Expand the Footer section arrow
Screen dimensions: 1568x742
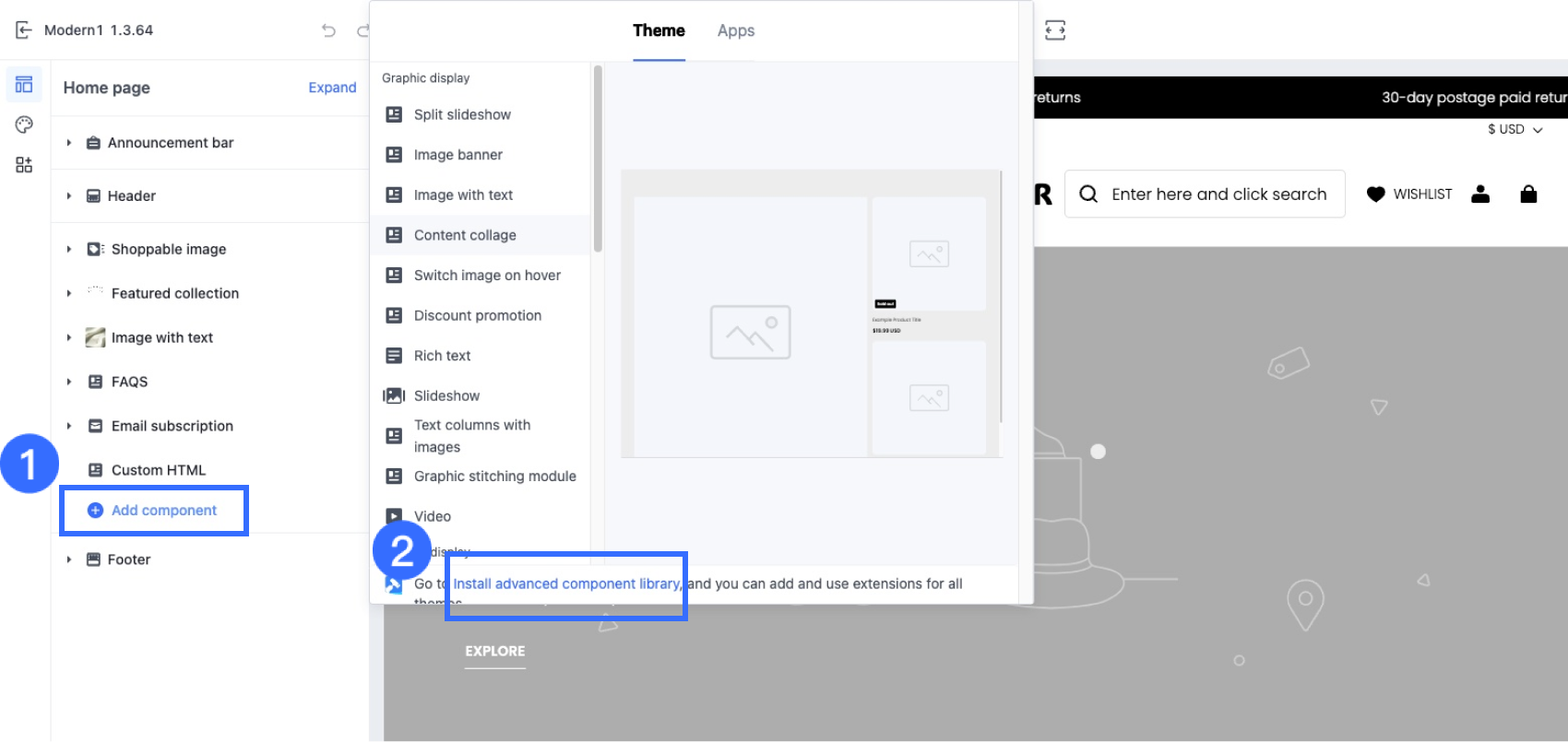(x=68, y=559)
